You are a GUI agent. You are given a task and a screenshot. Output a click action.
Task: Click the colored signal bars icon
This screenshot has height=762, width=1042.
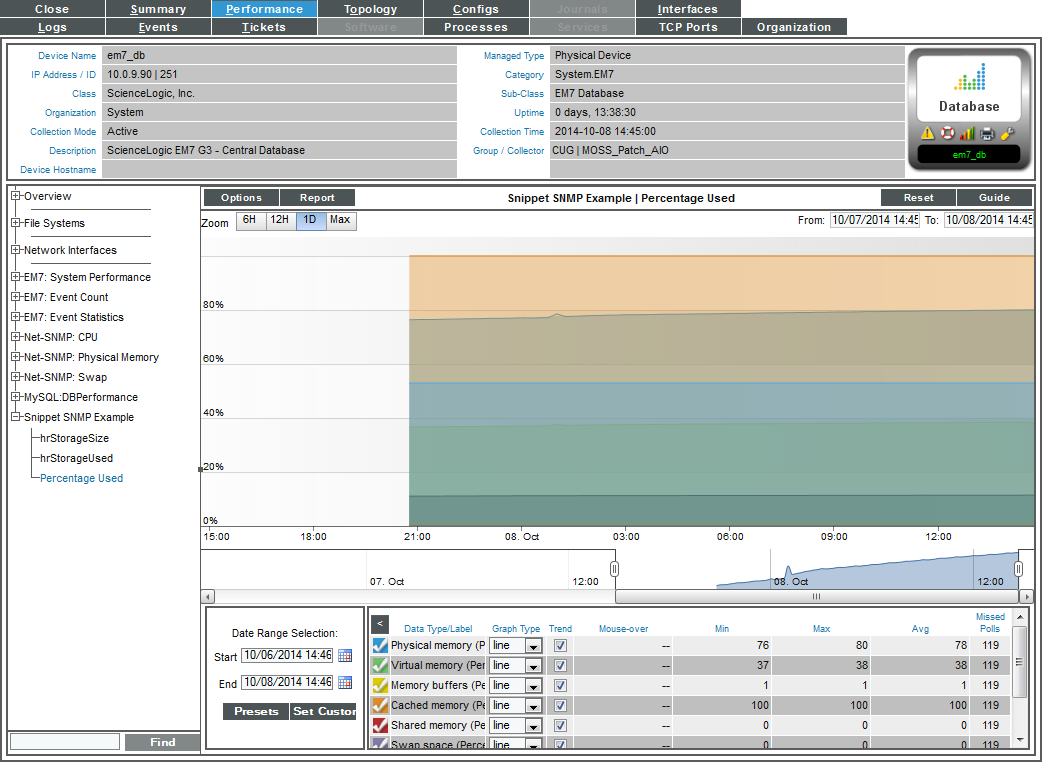967,133
